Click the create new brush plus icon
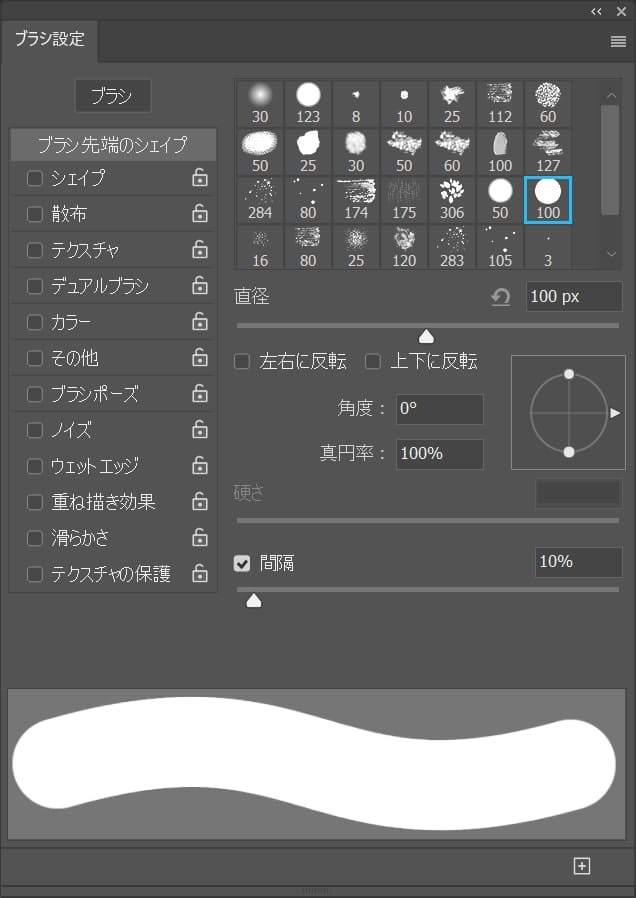Viewport: 636px width, 898px height. (582, 866)
